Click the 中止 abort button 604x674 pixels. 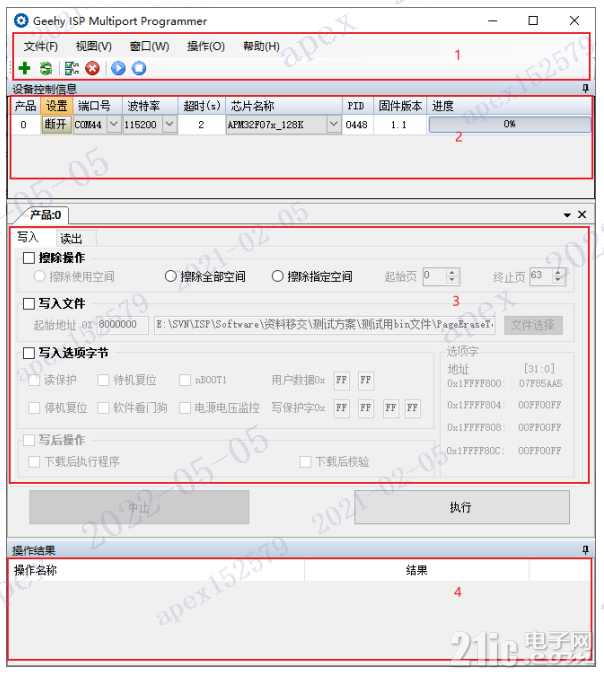pyautogui.click(x=139, y=507)
